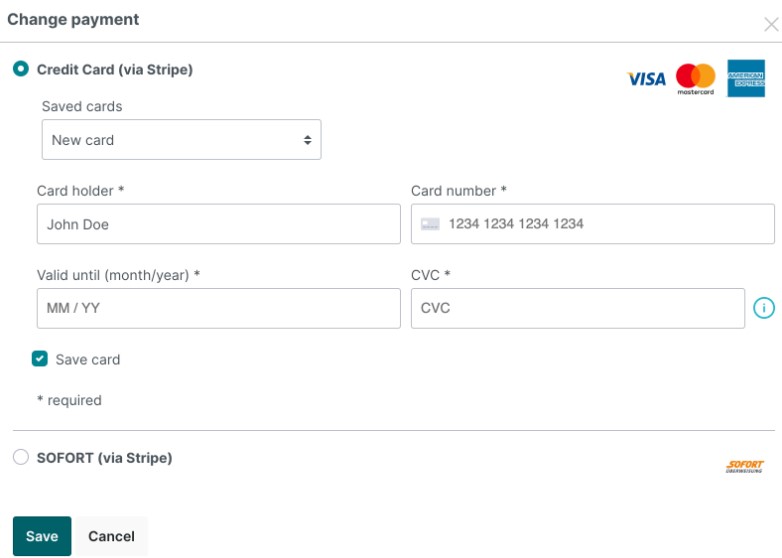The height and width of the screenshot is (558, 782).
Task: Click the CVC info icon
Action: coord(764,308)
